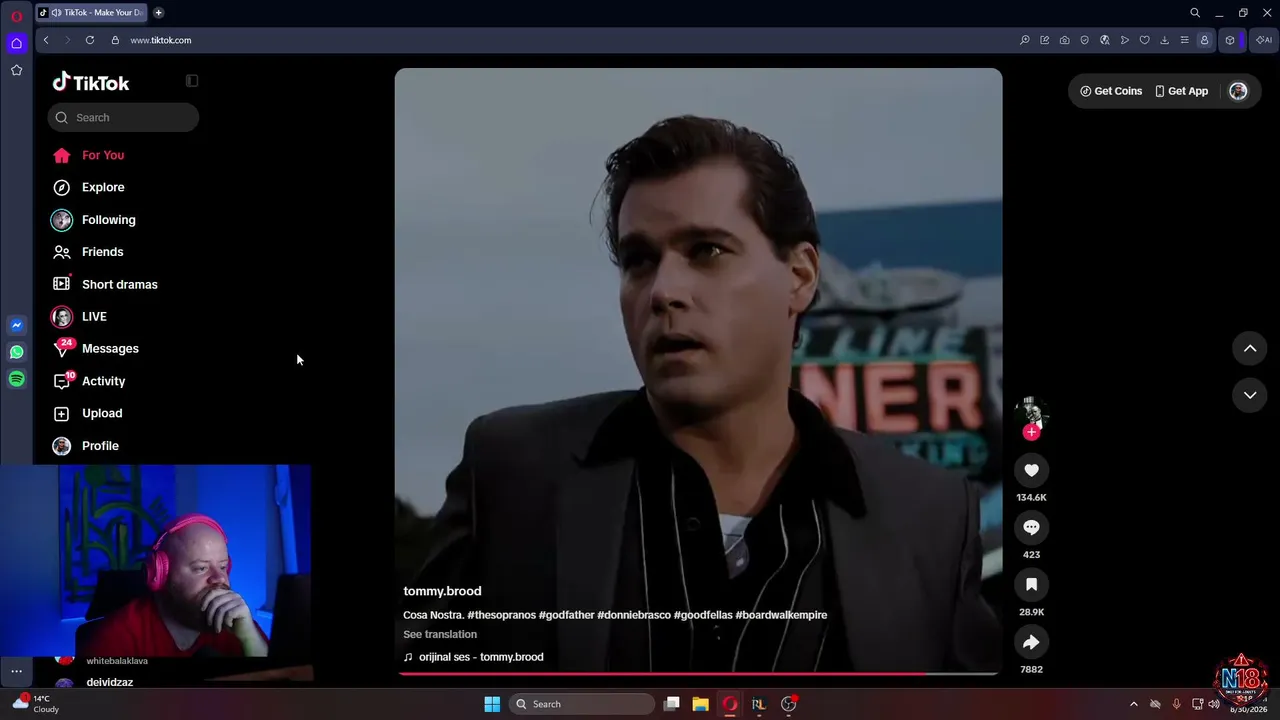Go to previous video with up chevron
This screenshot has width=1280, height=720.
click(x=1250, y=348)
